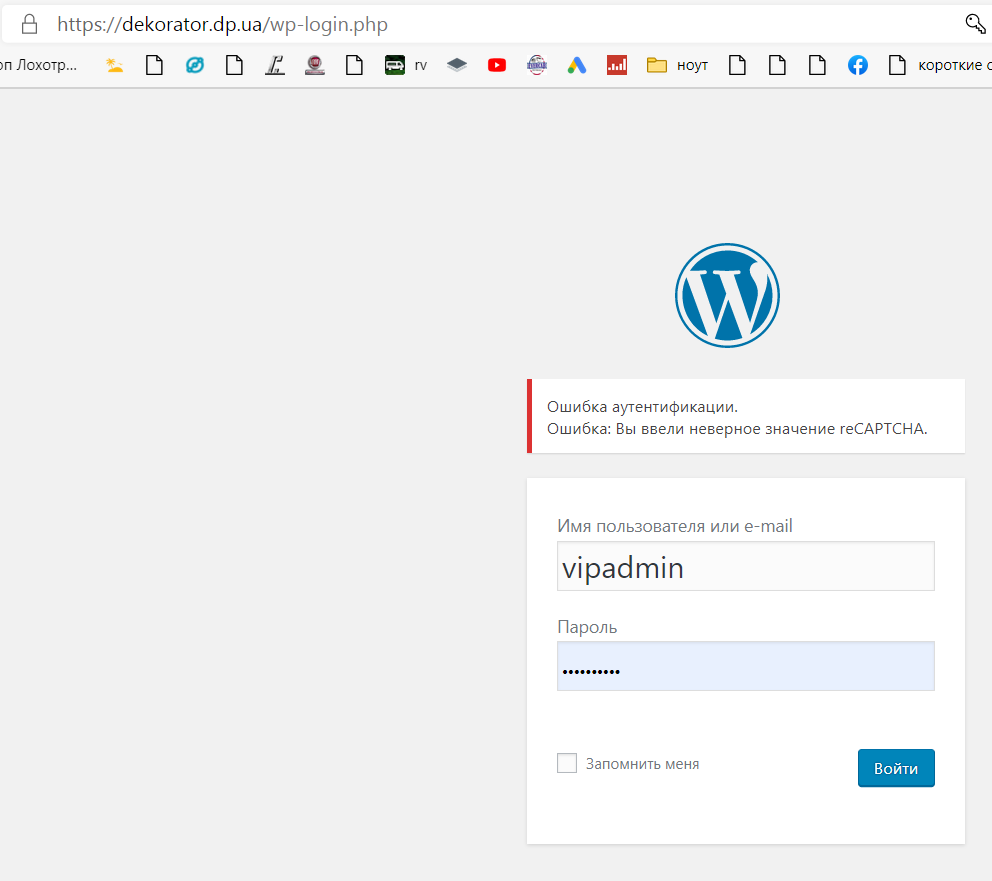992x881 pixels.
Task: Click the key saved-passwords icon in address bar
Action: 975,23
